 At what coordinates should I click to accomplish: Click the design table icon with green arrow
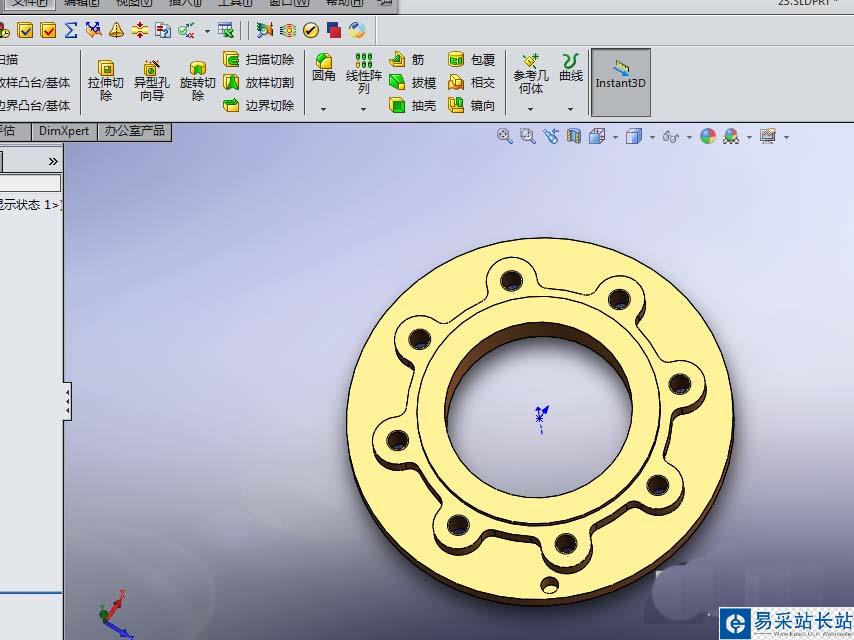point(225,30)
